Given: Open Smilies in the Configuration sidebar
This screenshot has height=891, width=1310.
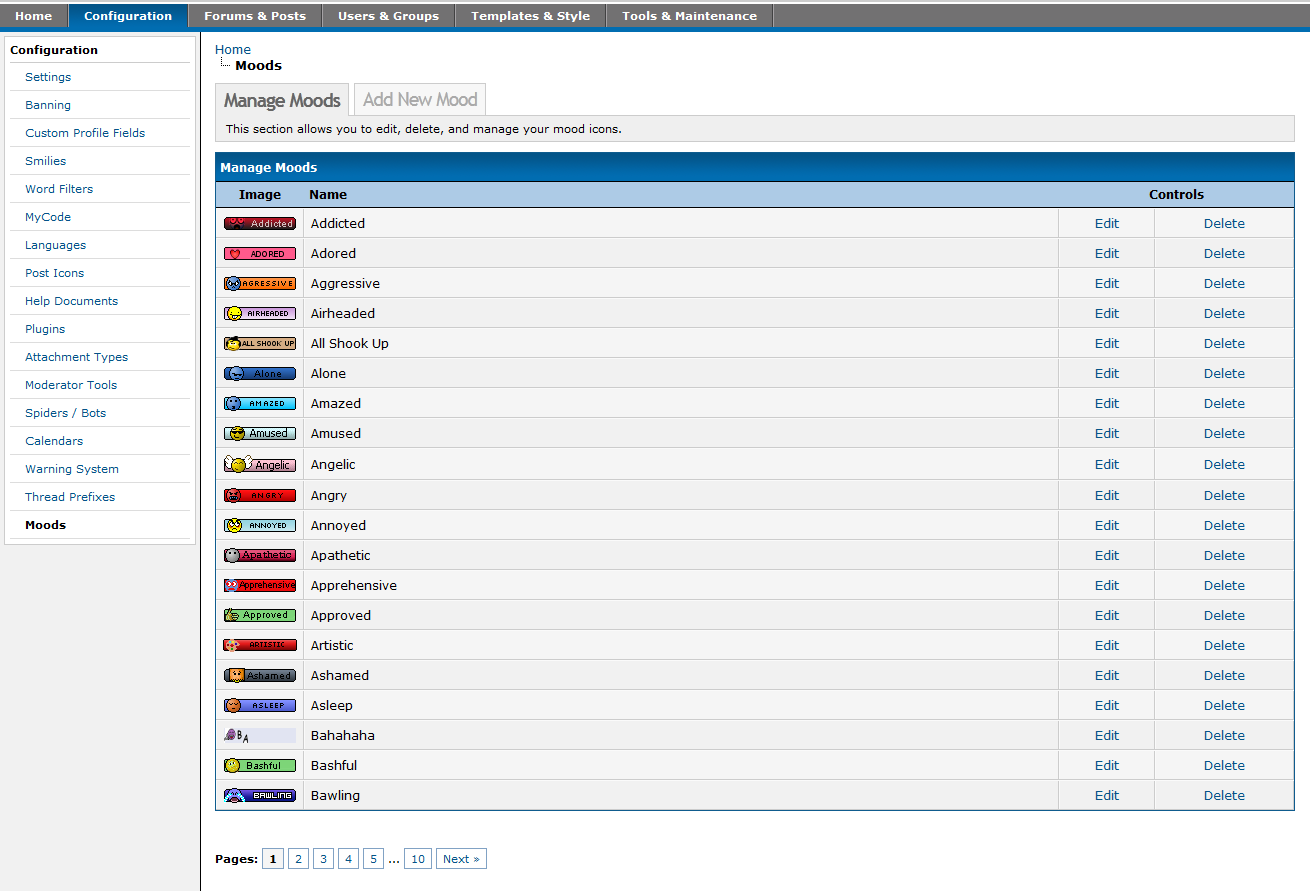Looking at the screenshot, I should click(x=46, y=161).
